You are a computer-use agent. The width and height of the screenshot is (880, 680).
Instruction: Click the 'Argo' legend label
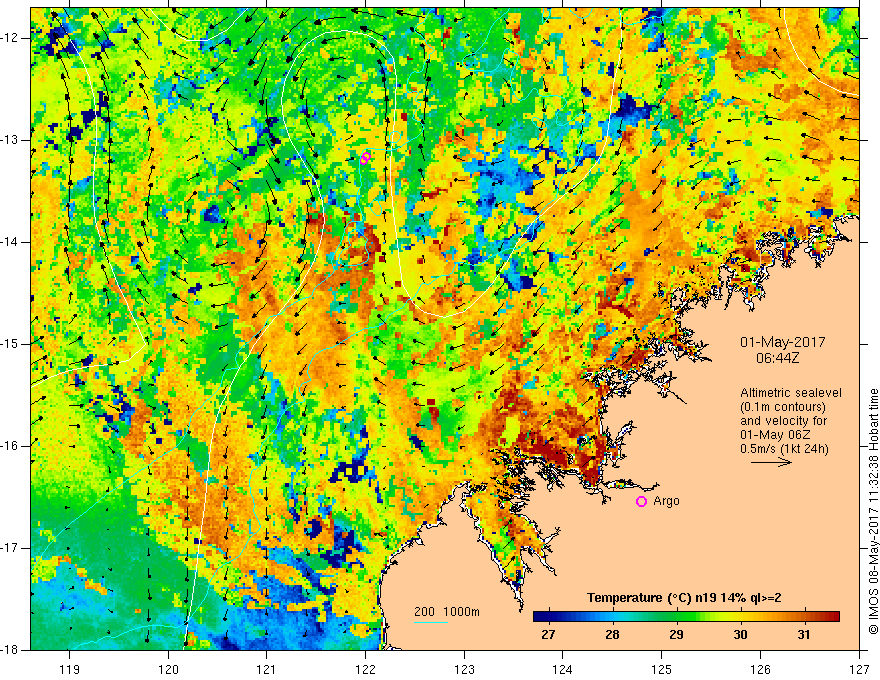[666, 501]
